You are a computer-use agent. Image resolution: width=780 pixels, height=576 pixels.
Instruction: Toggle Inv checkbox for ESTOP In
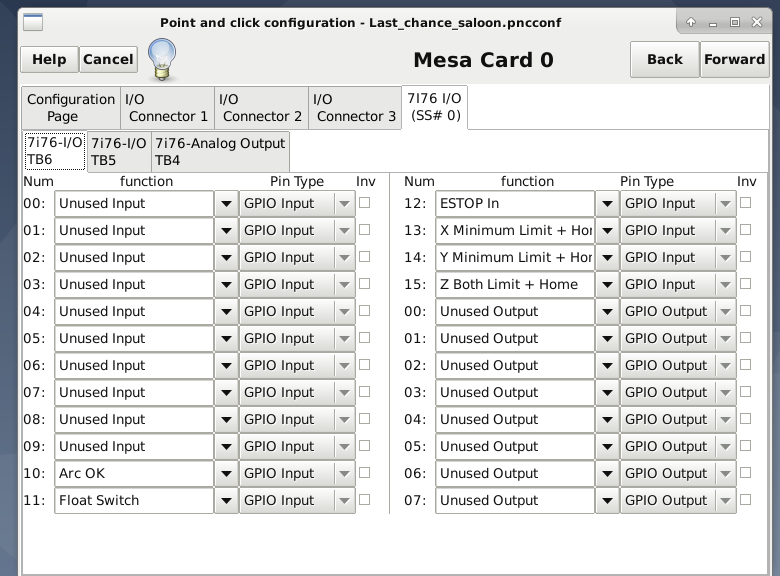point(745,203)
